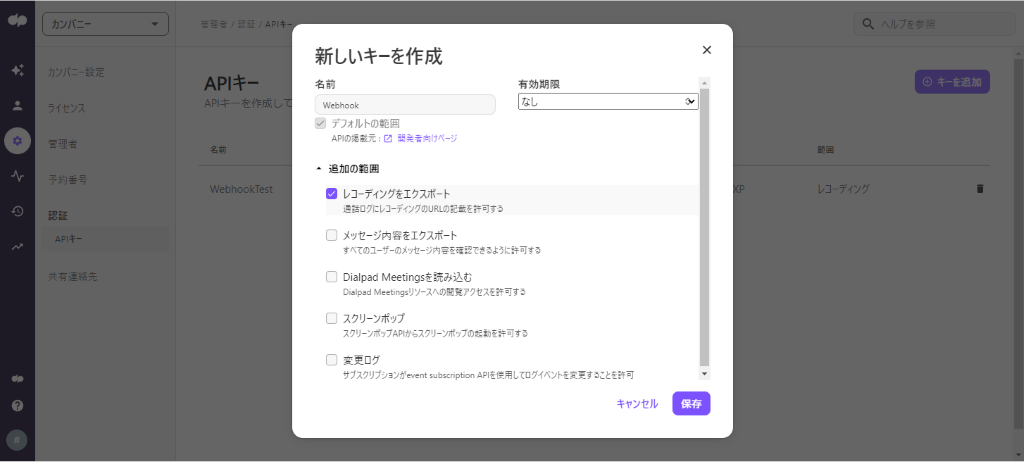Check the スクリーンポップ checkbox

(332, 318)
